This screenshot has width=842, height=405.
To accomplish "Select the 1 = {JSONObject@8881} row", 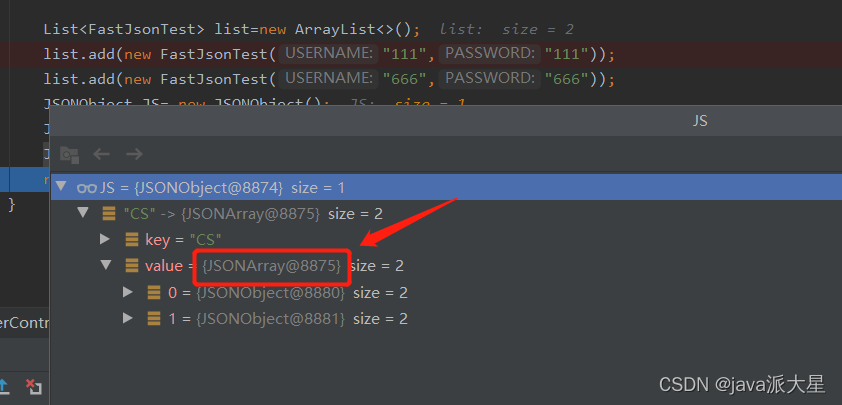I will click(x=446, y=319).
